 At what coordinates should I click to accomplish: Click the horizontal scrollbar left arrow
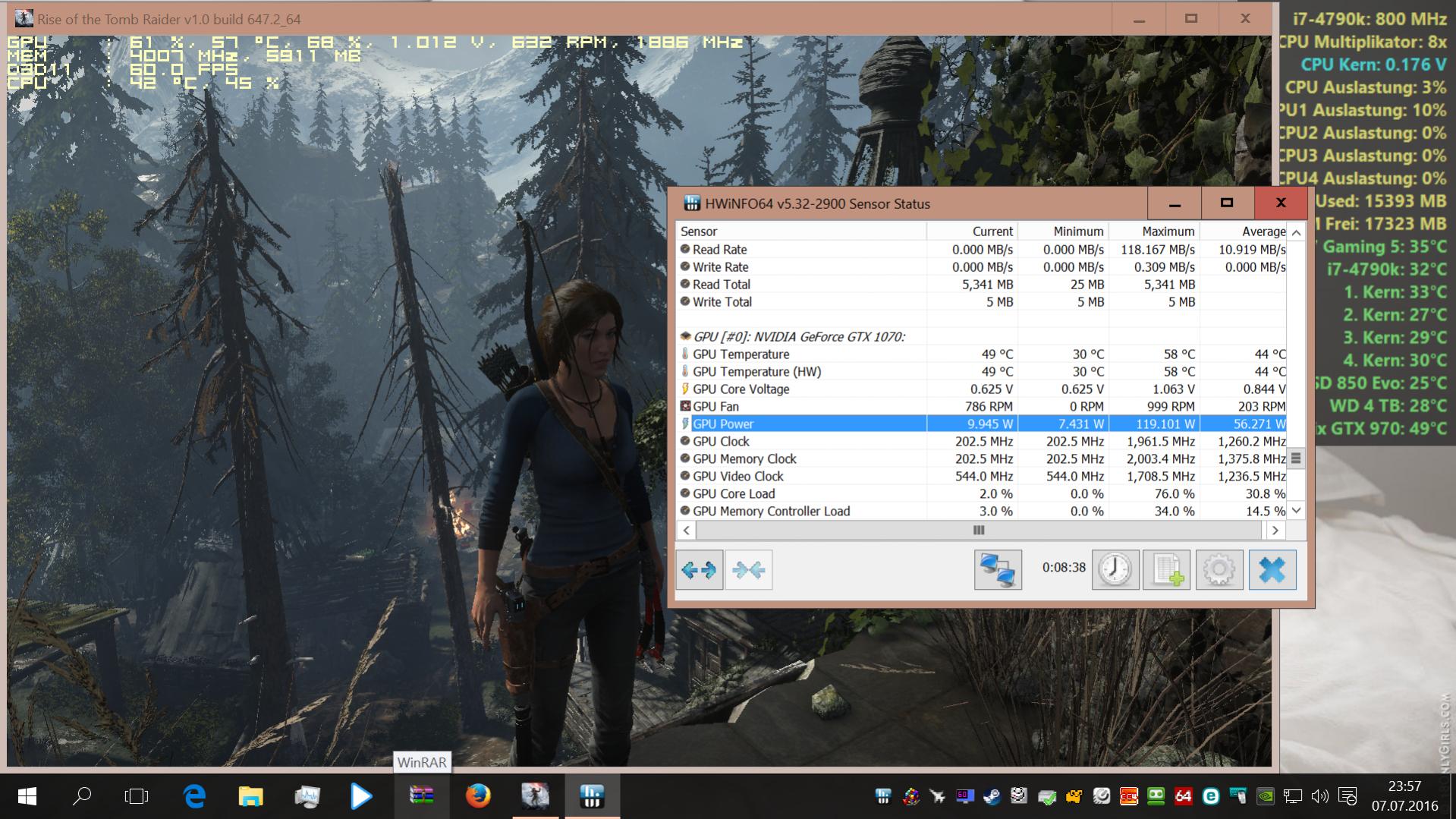[x=687, y=530]
